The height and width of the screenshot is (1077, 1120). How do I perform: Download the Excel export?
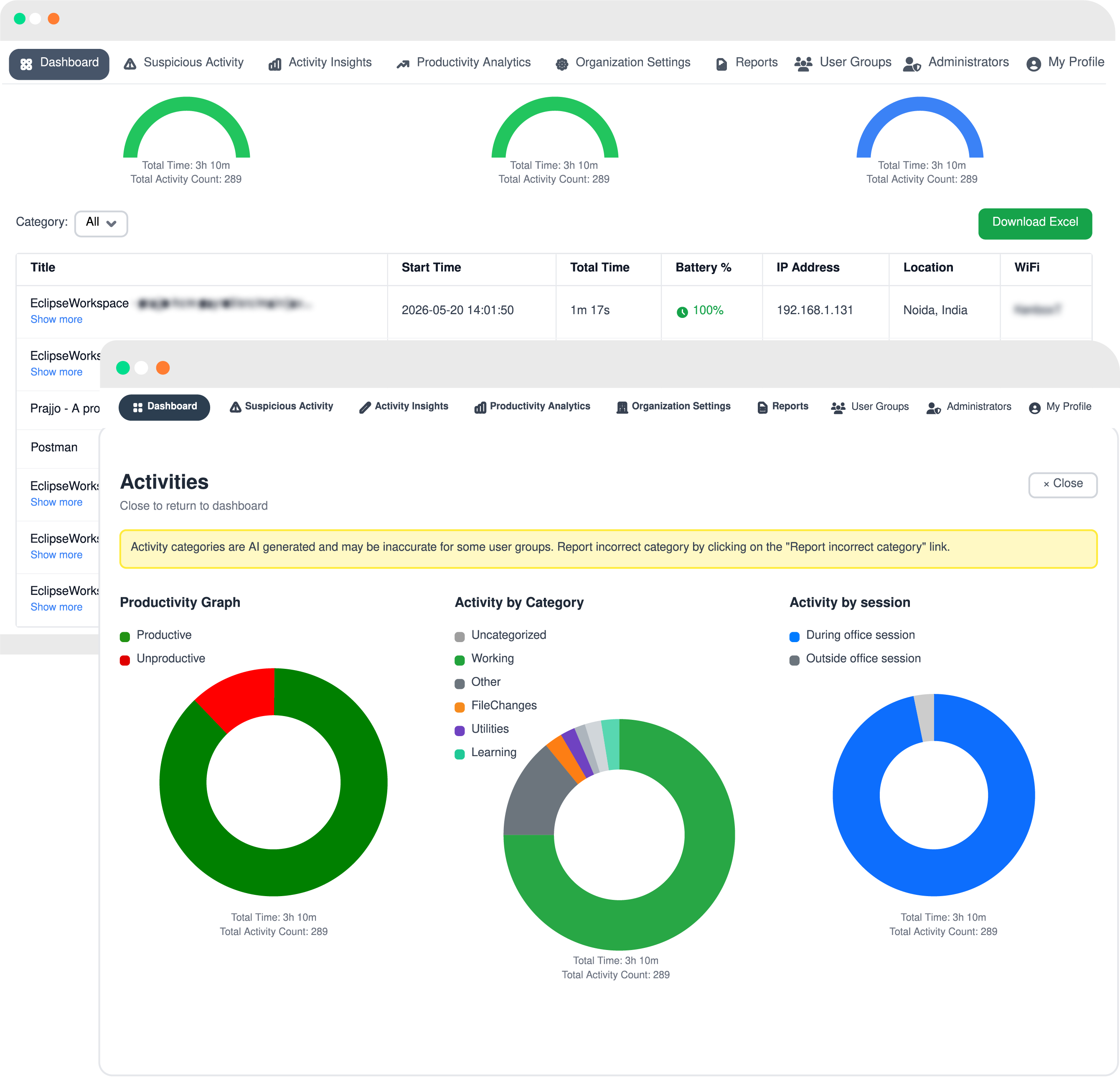click(x=1035, y=223)
